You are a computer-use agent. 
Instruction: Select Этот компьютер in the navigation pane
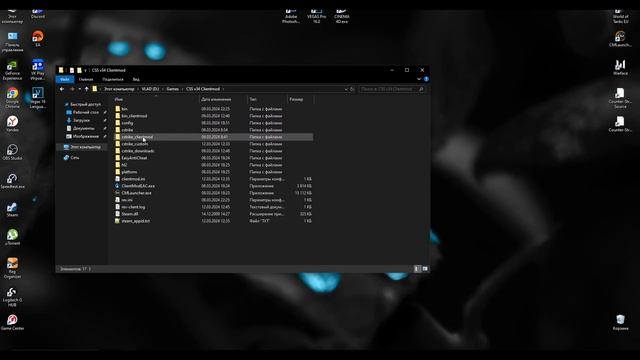(82, 147)
